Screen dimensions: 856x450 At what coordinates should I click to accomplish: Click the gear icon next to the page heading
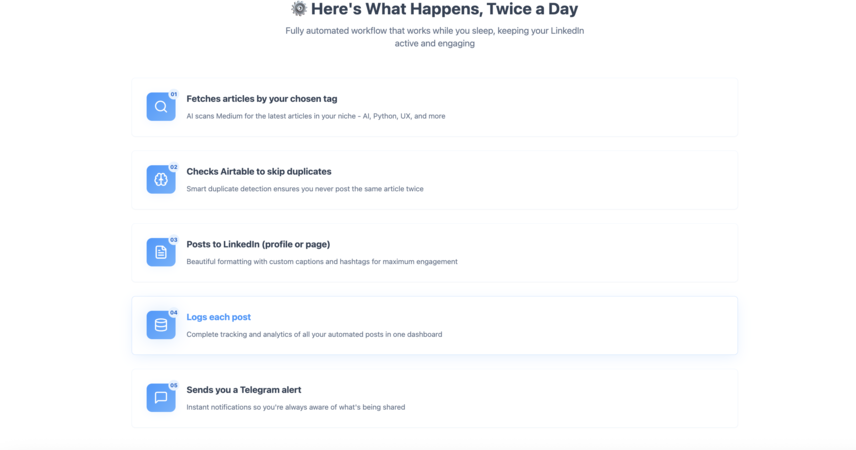tap(299, 9)
